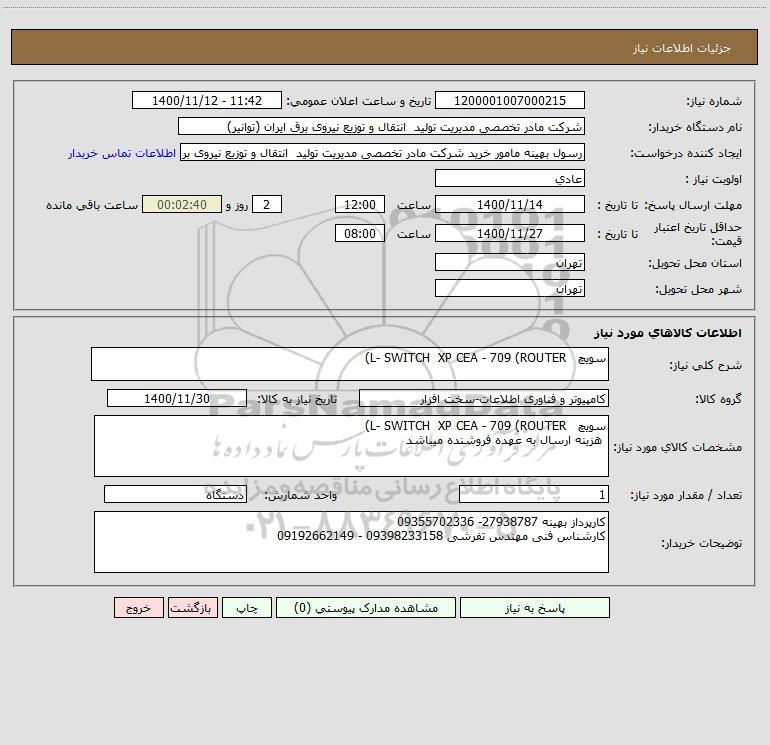Image resolution: width=770 pixels, height=745 pixels.
Task: Click the delivery province field تهران
Action: 510,262
